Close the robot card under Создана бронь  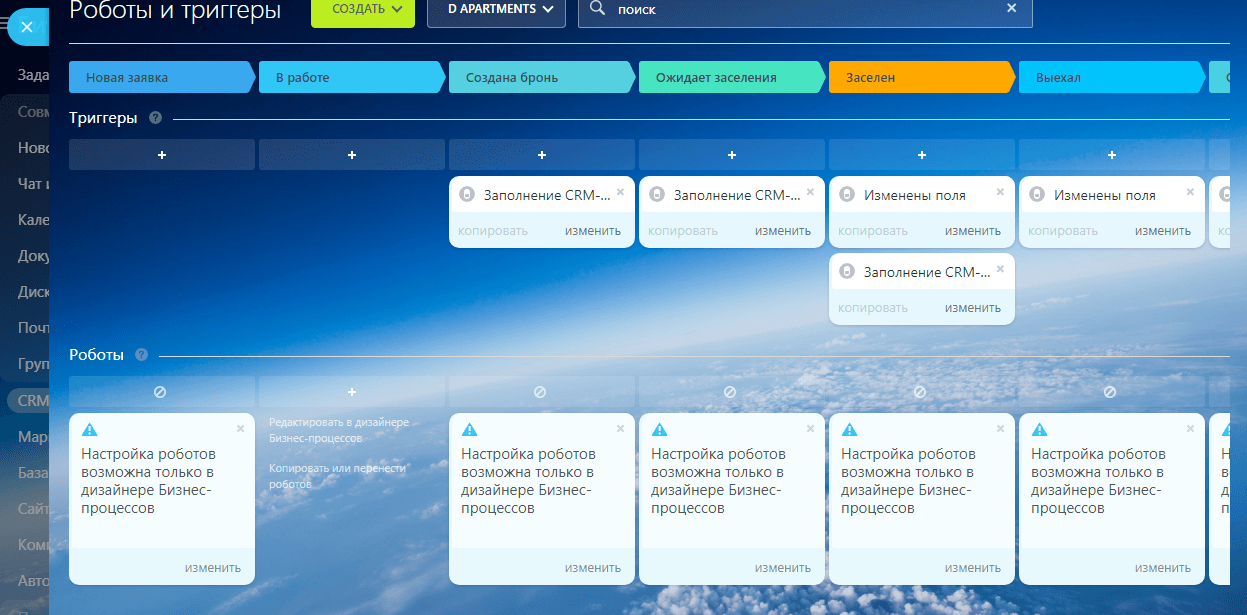620,428
